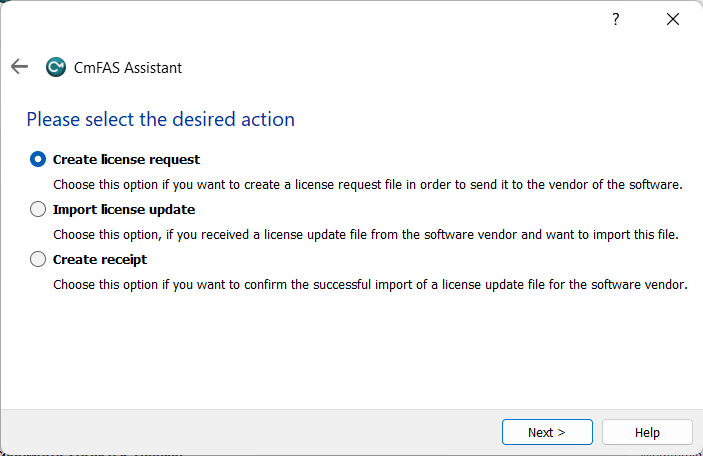Click the 'CmFAS Assistant' title text

point(128,68)
